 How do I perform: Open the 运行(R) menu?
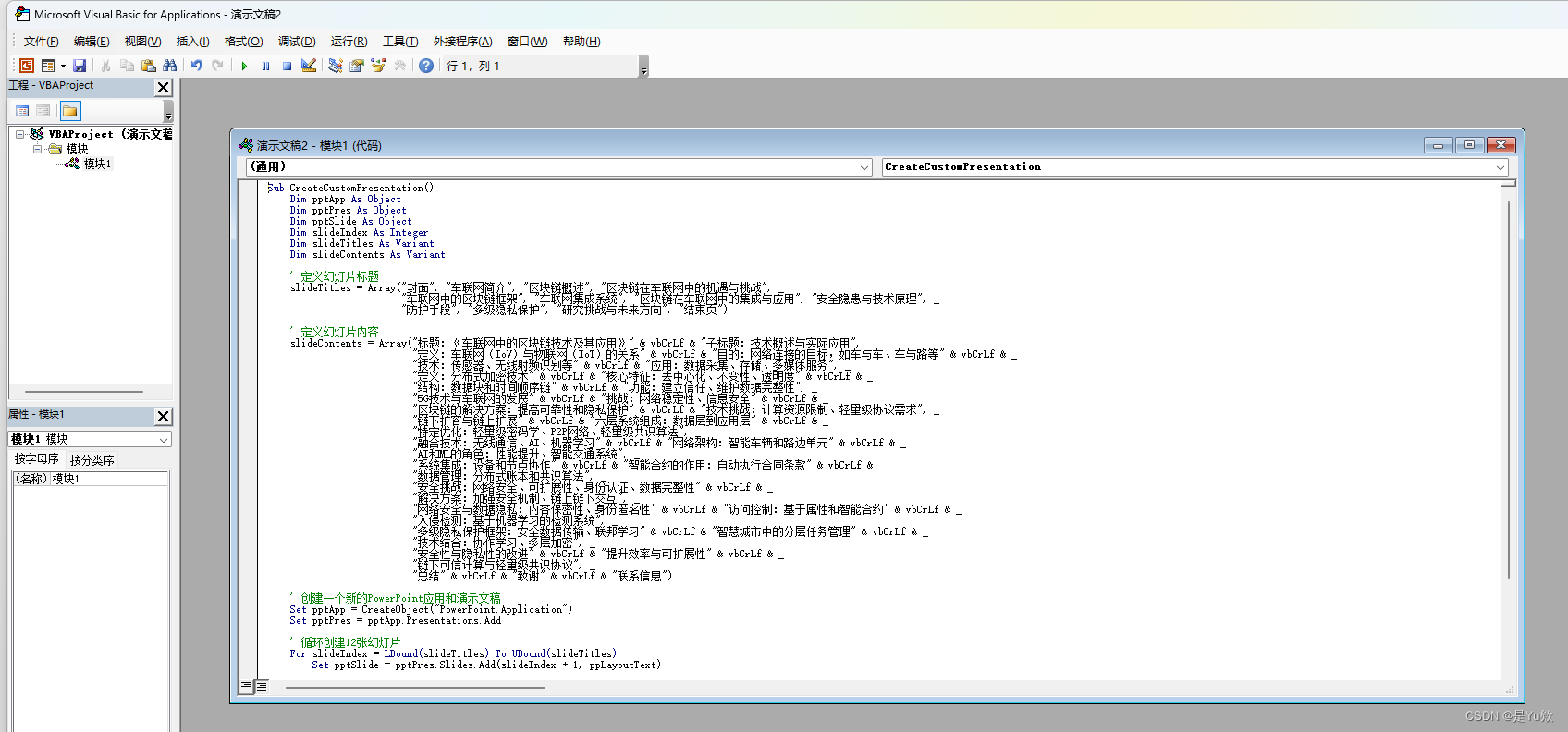coord(349,42)
